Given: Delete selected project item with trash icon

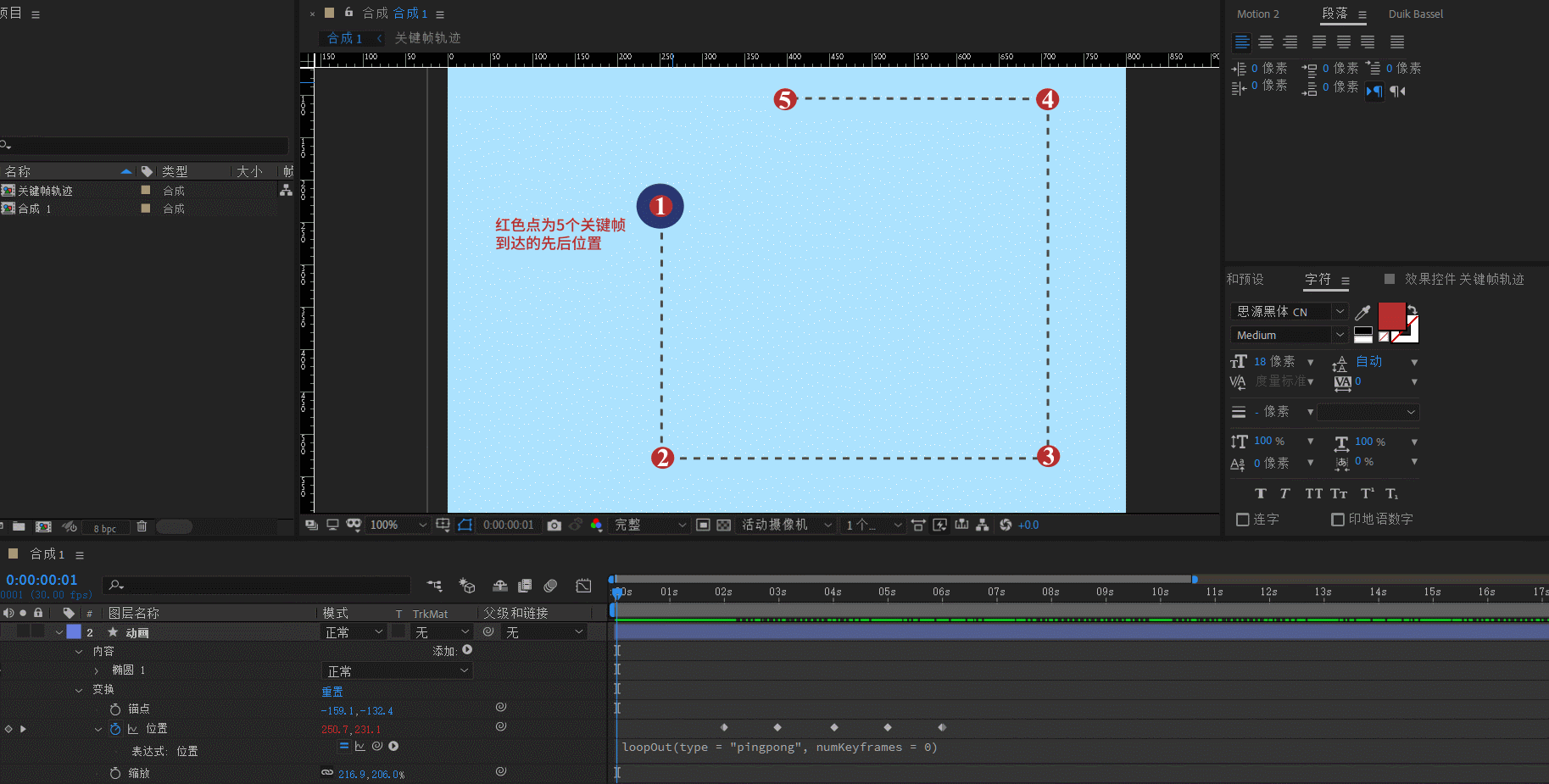Looking at the screenshot, I should click(x=142, y=526).
